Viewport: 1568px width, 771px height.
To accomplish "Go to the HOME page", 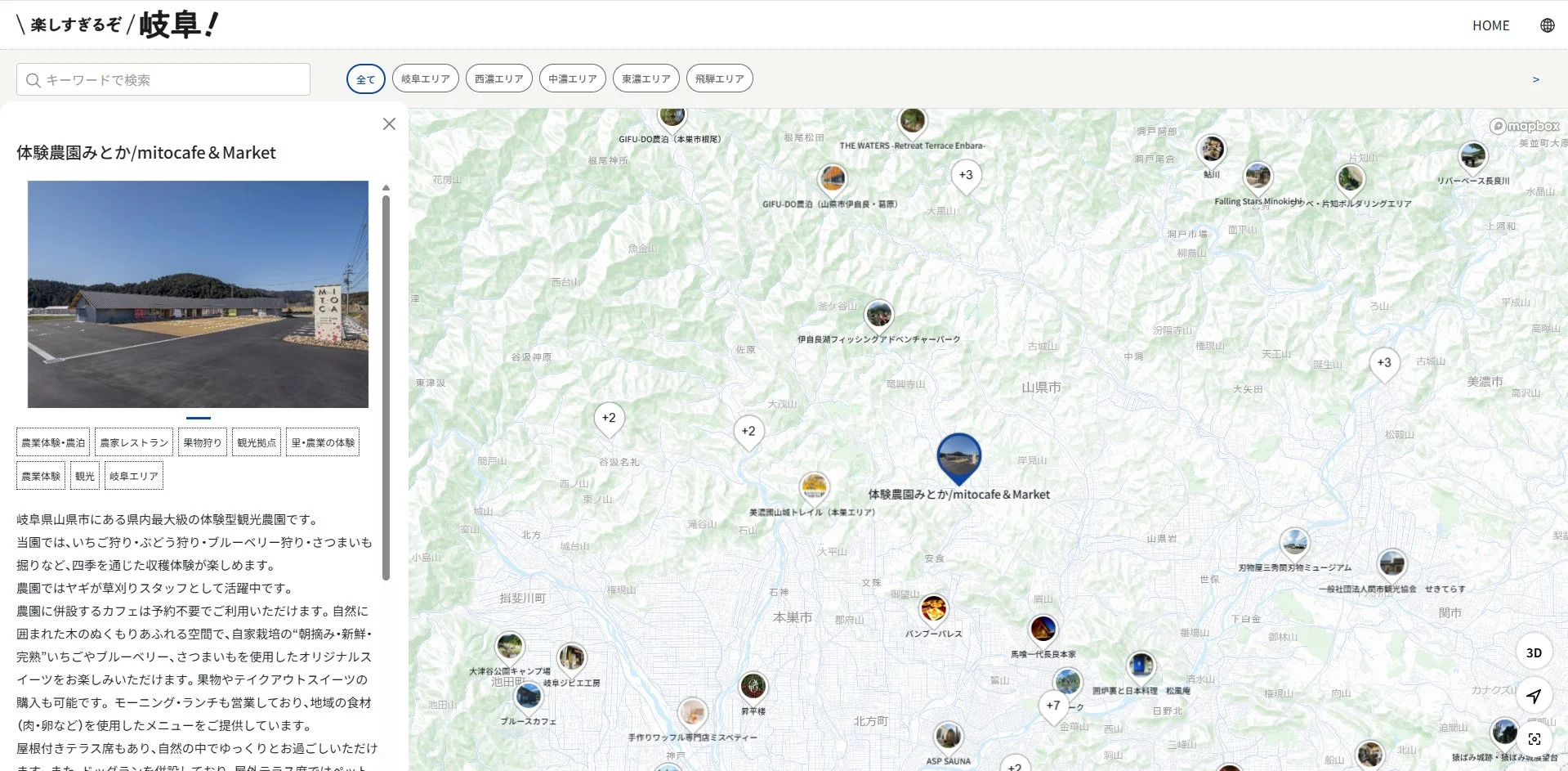I will click(x=1490, y=25).
